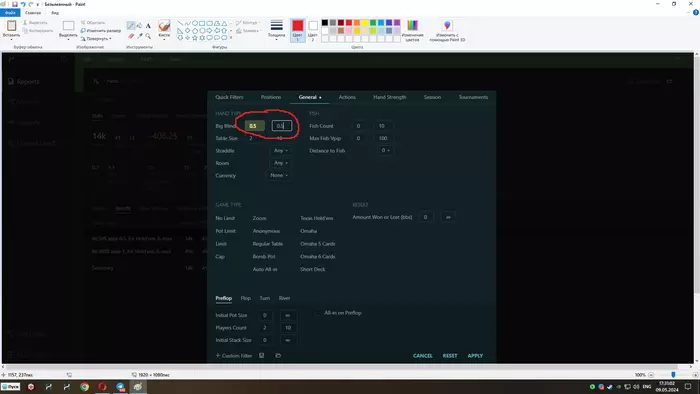This screenshot has height=394, width=700.
Task: Click the Select rectangle tool
Action: [x=68, y=26]
